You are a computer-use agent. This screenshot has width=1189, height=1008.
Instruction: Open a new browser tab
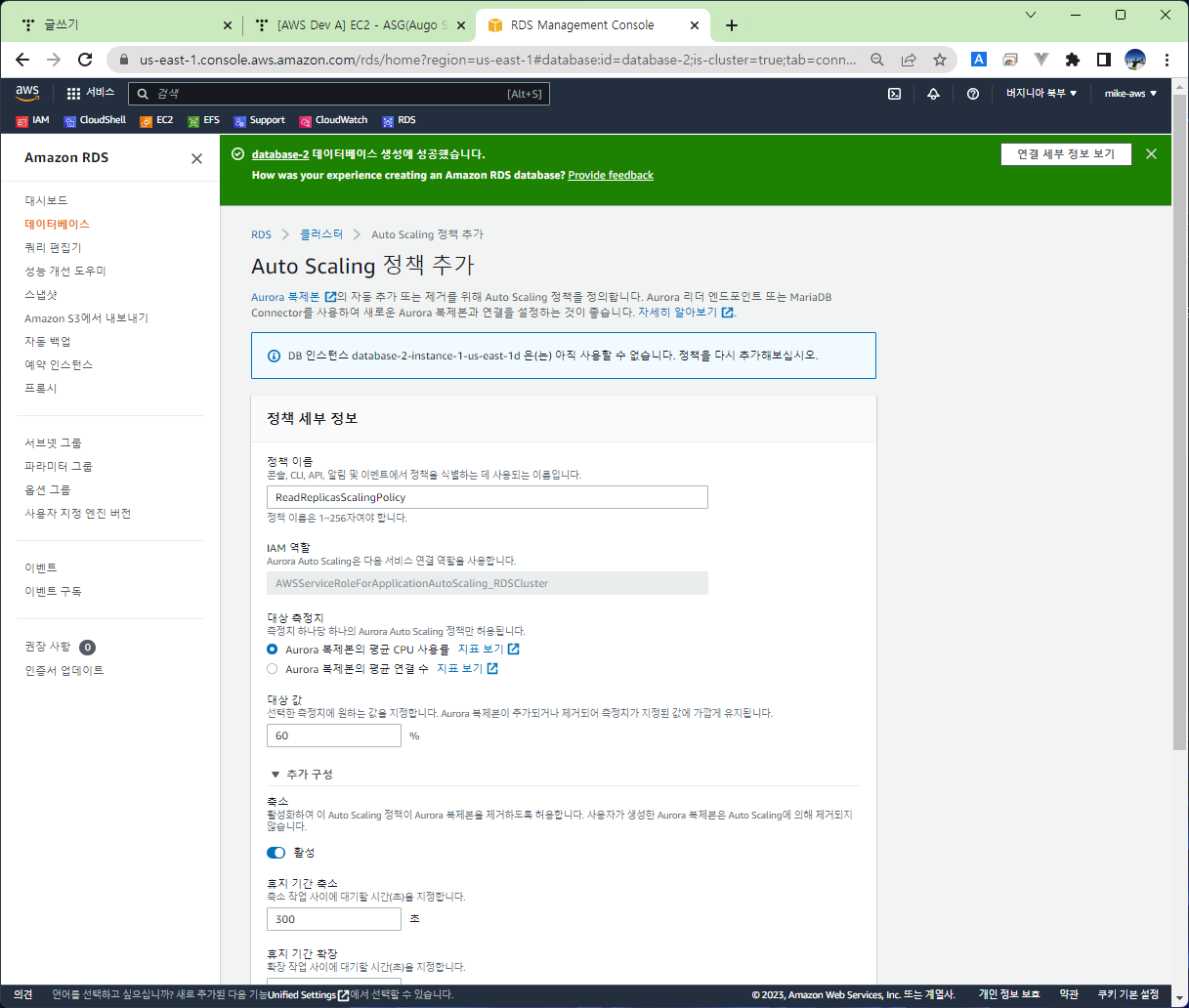coord(732,25)
